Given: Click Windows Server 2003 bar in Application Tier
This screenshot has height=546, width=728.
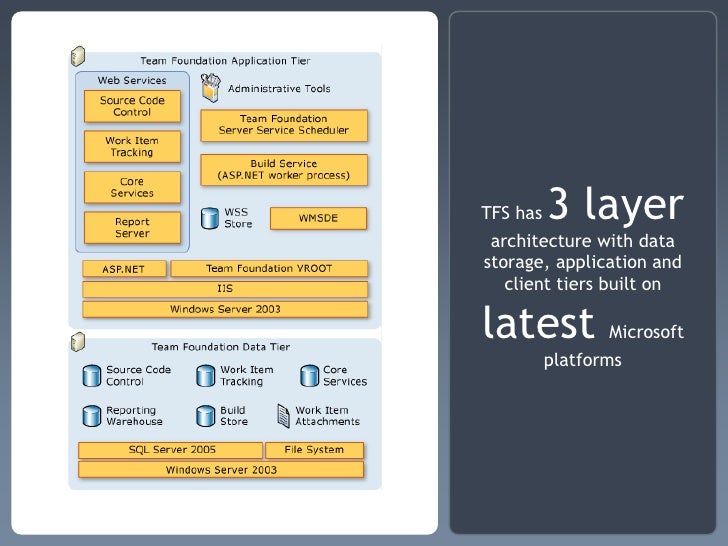Looking at the screenshot, I should pyautogui.click(x=225, y=309).
